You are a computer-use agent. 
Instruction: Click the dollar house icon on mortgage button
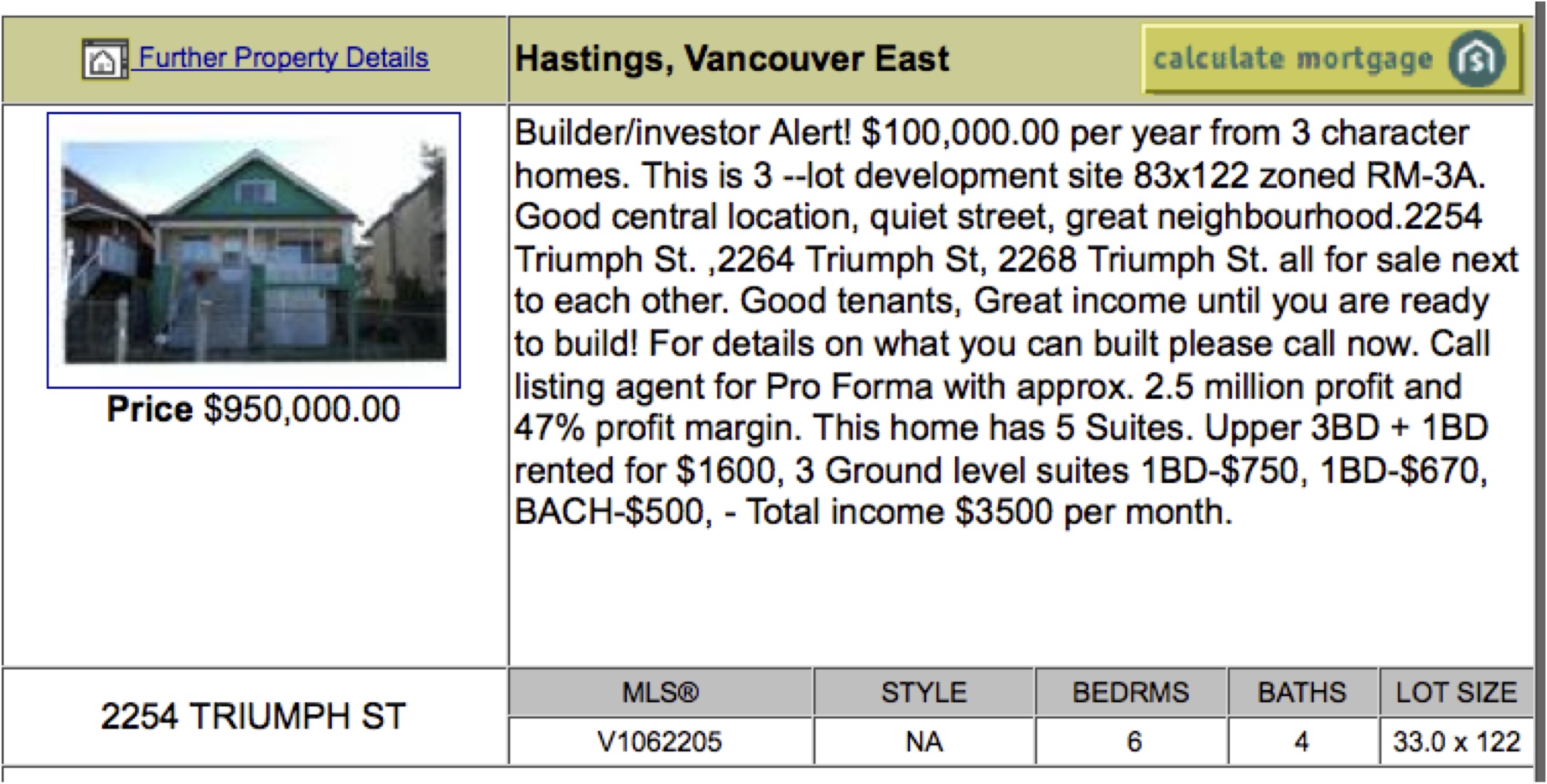[1476, 59]
